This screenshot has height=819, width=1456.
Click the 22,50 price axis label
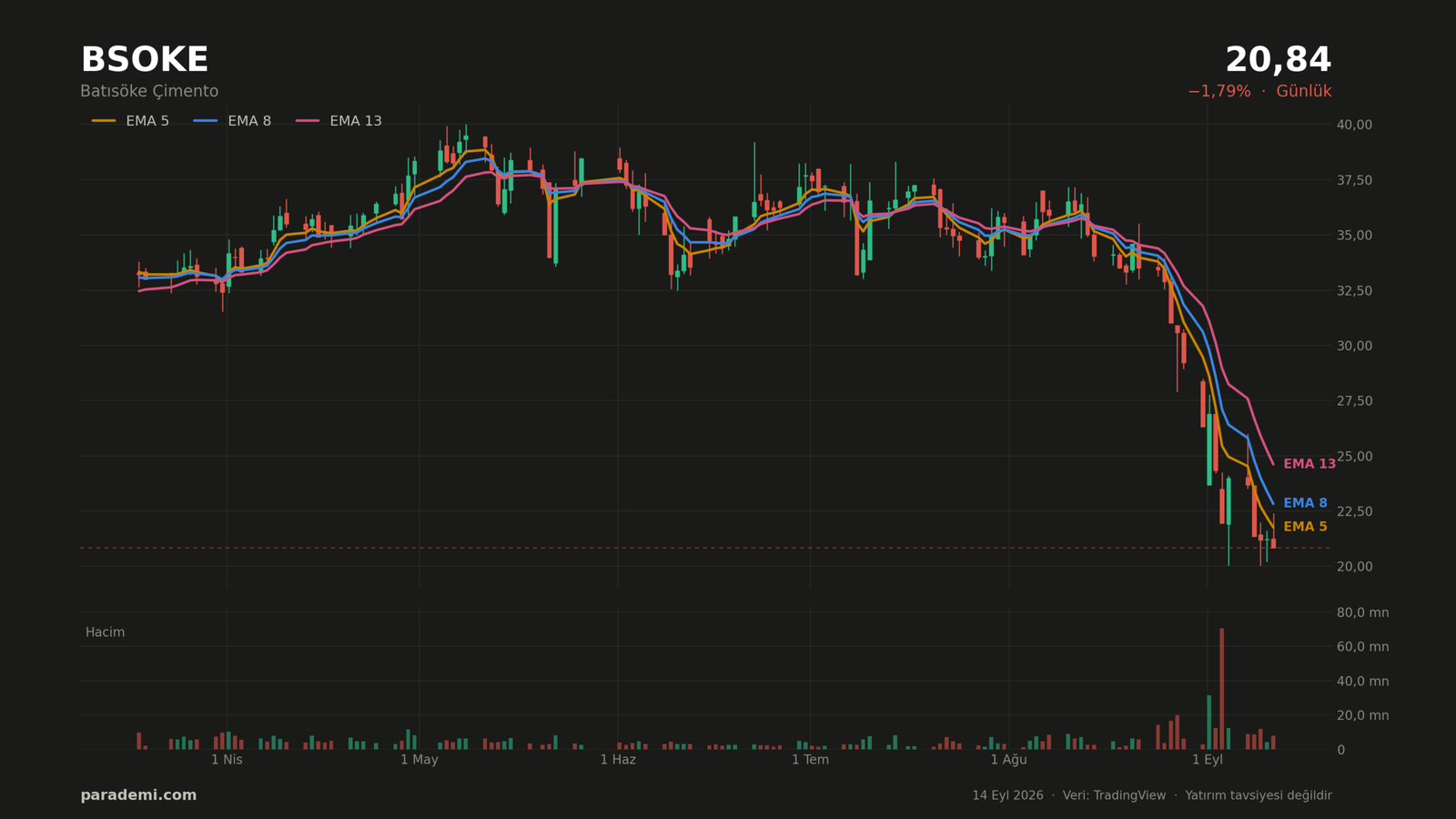click(x=1355, y=511)
